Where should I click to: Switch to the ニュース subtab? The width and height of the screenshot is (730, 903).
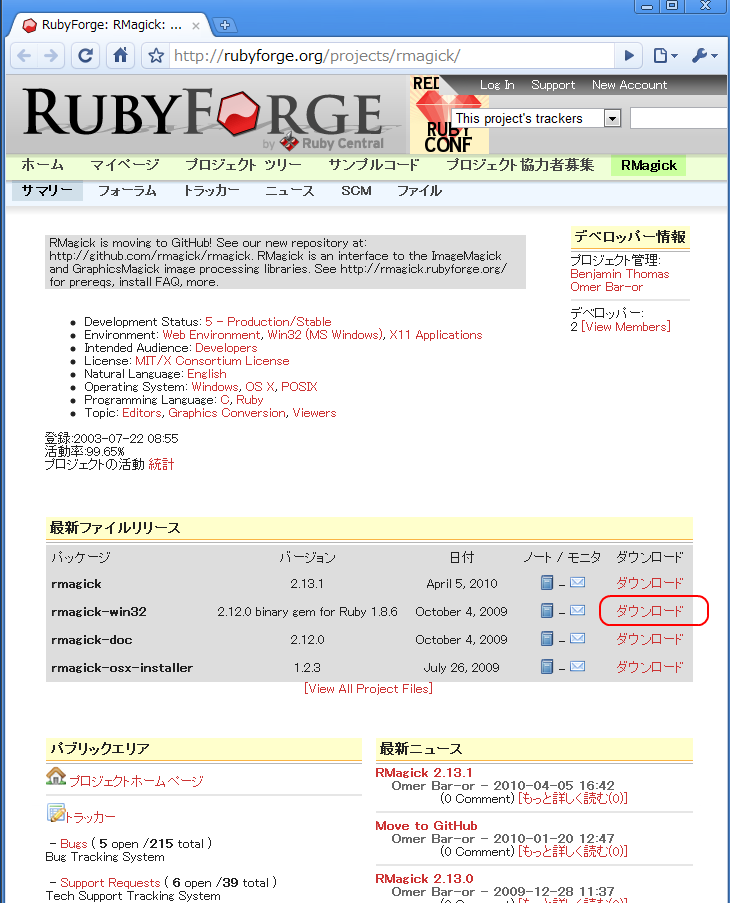pos(290,191)
